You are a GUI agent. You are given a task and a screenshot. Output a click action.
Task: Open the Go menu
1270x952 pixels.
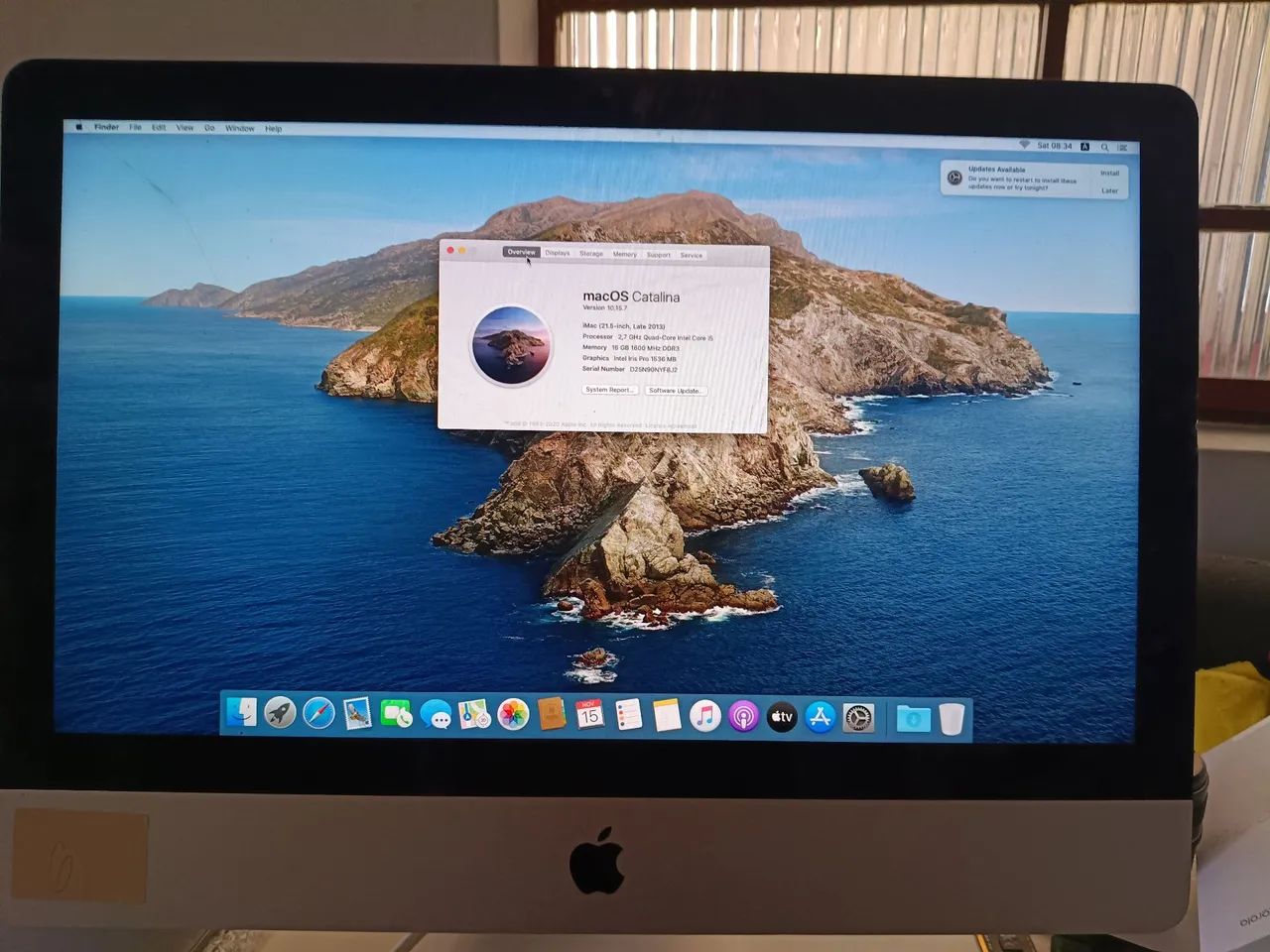pyautogui.click(x=208, y=127)
